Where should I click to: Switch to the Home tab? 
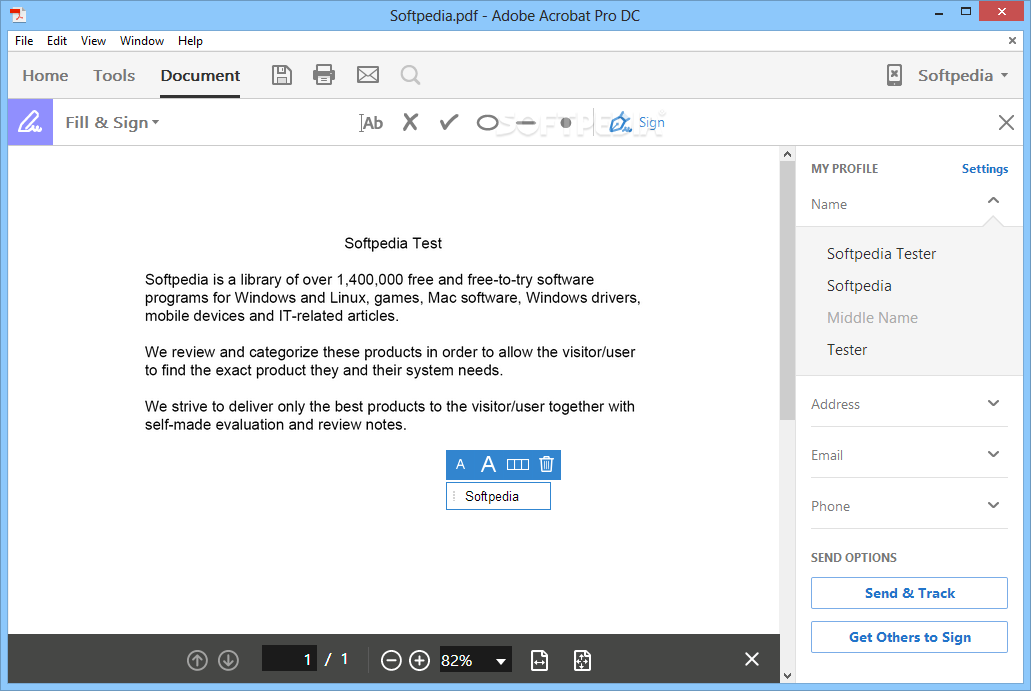(x=45, y=76)
